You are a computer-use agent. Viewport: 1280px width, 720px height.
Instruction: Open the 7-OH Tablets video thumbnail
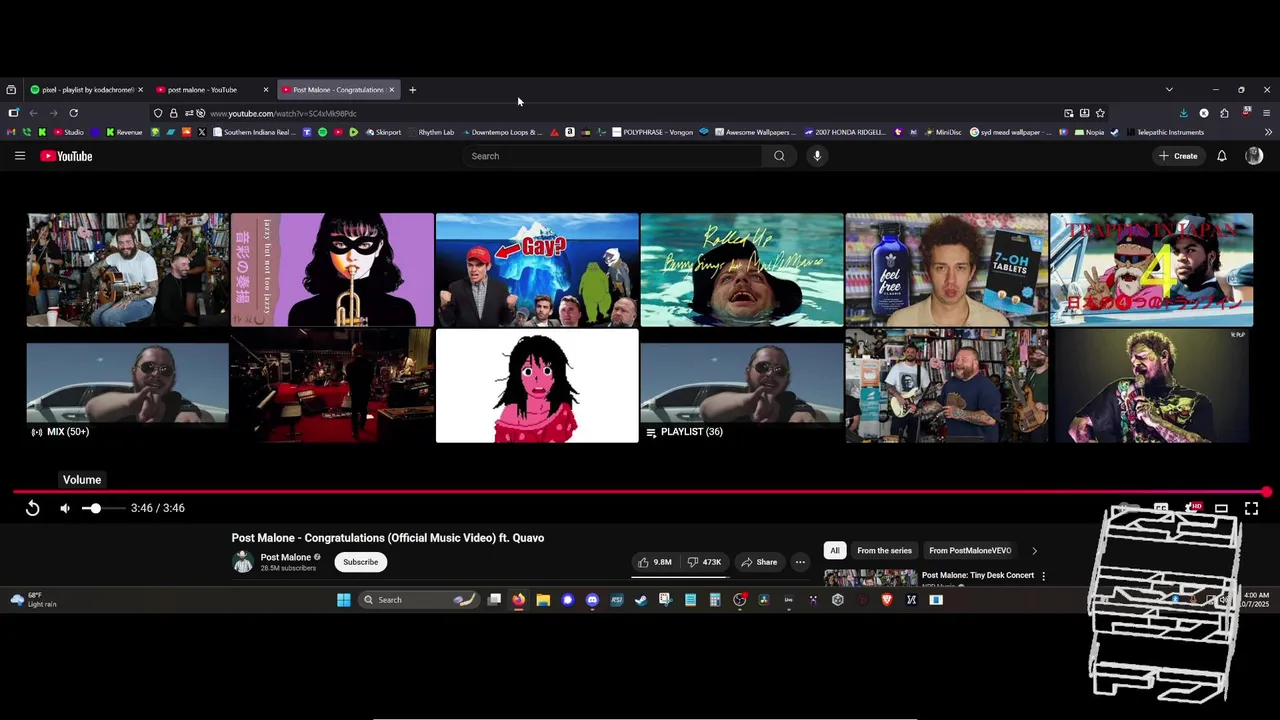tap(946, 270)
